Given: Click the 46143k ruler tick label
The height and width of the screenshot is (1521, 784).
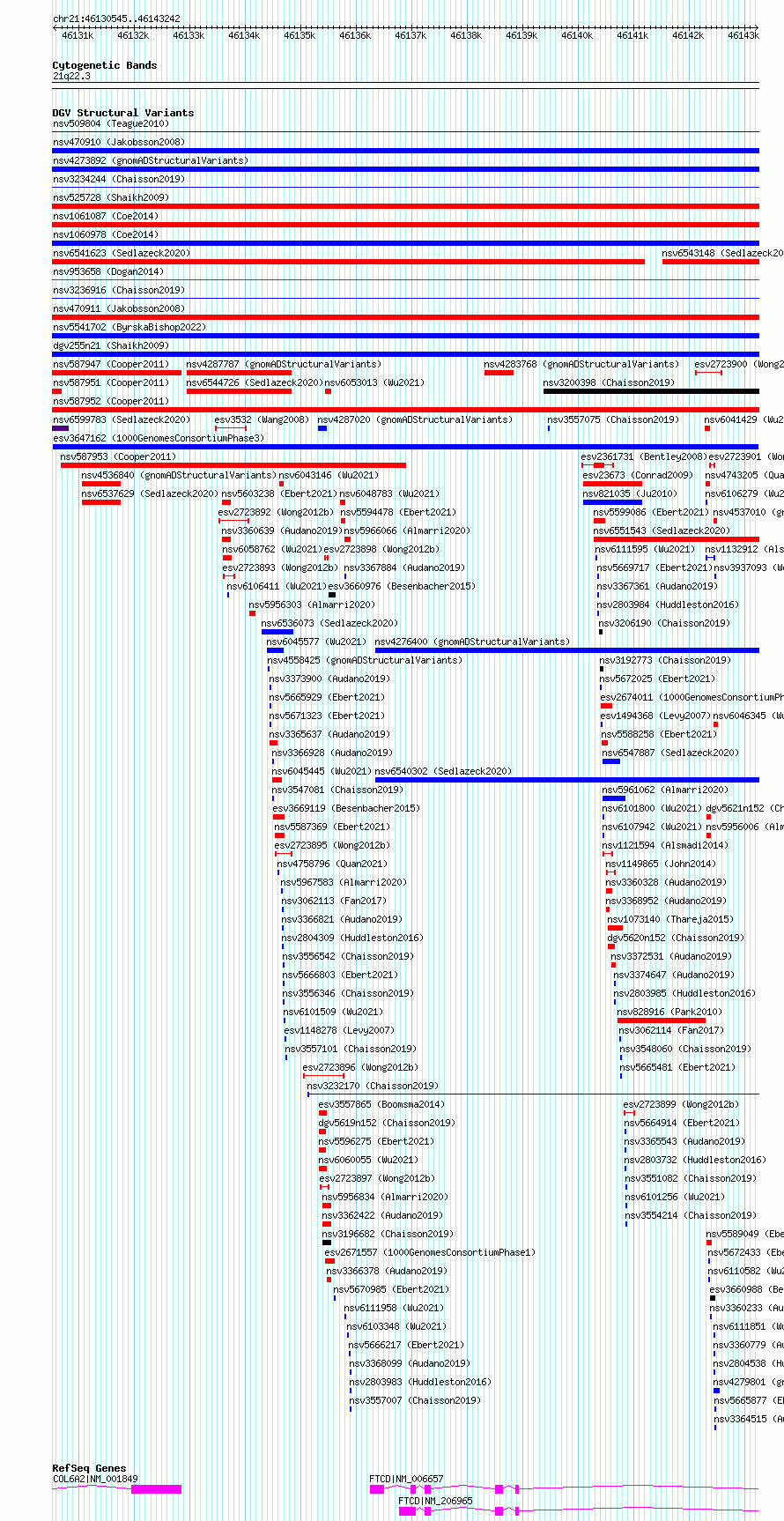Looking at the screenshot, I should click(x=743, y=35).
